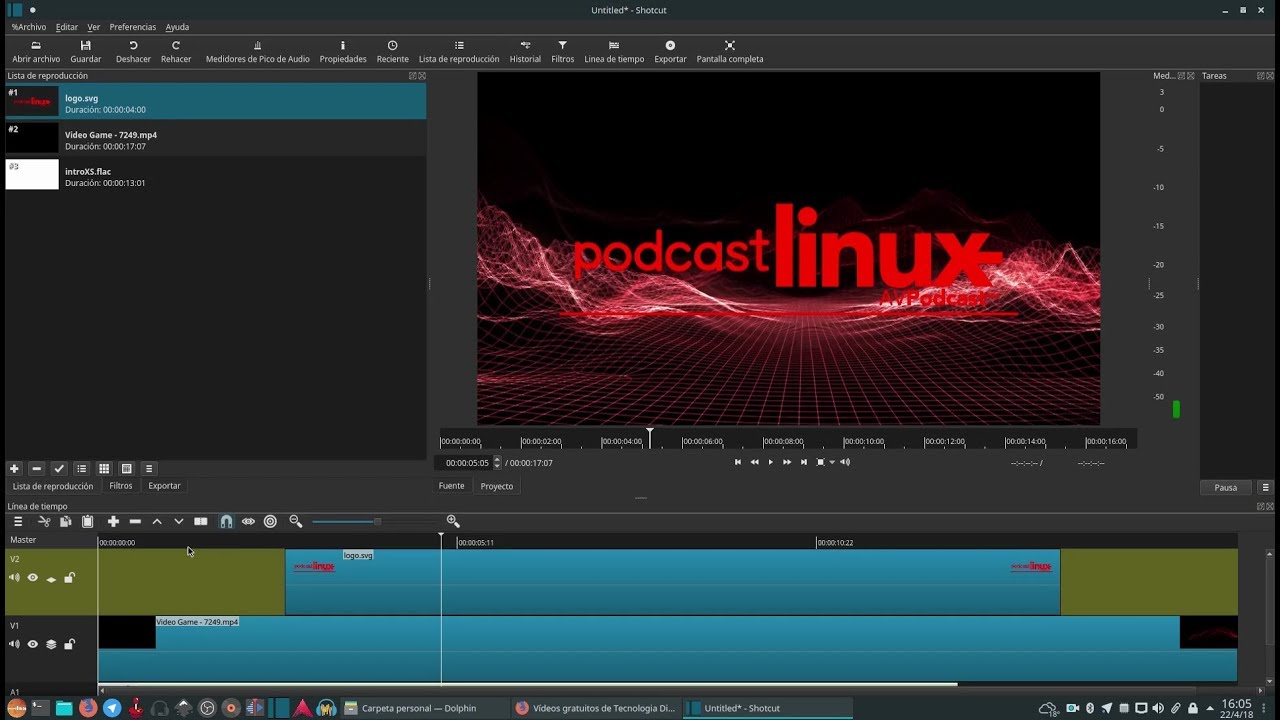
Task: Switch to the Filtros tab below the playlist
Action: 121,486
